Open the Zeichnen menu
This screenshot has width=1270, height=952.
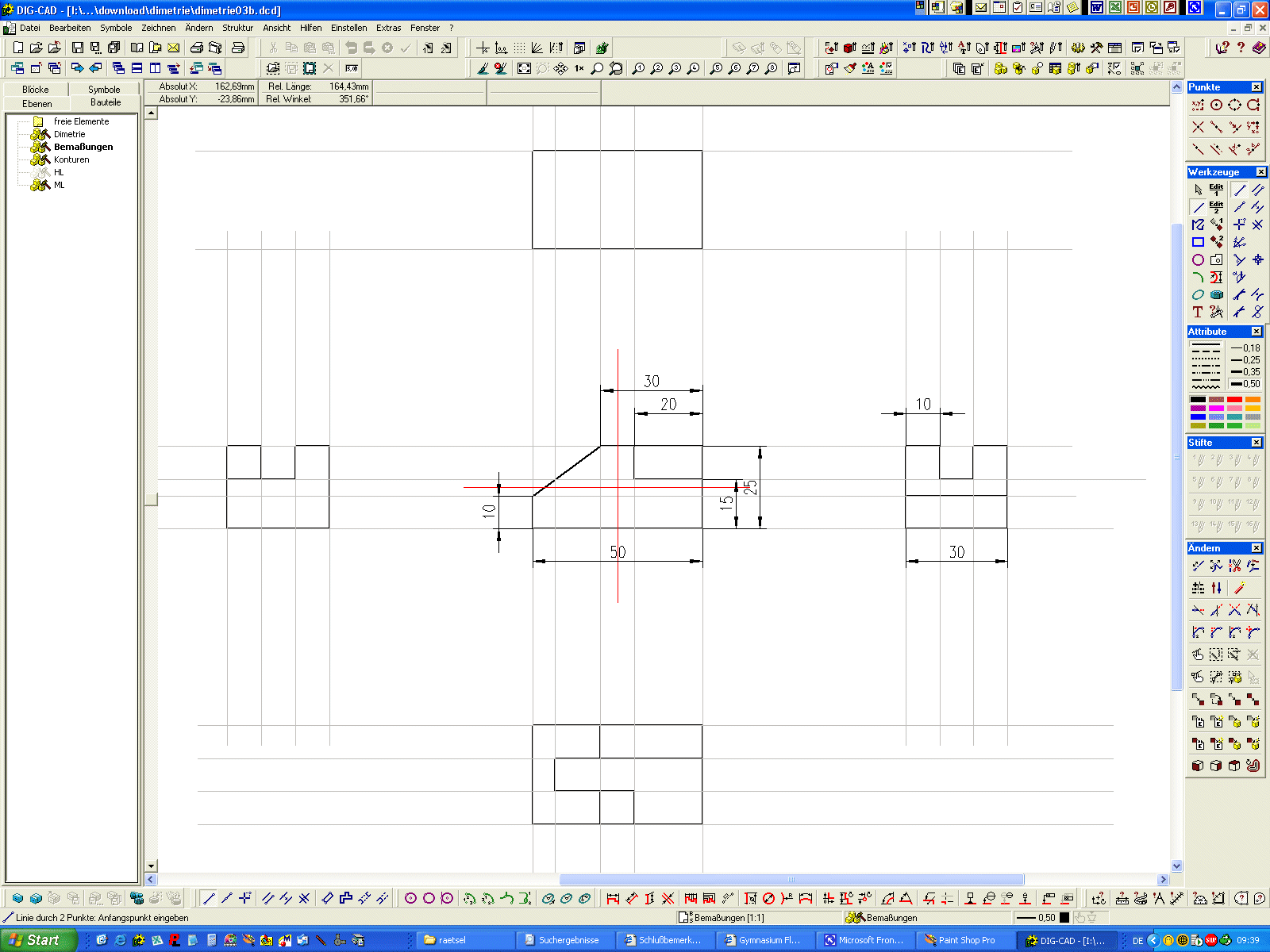coord(159,28)
